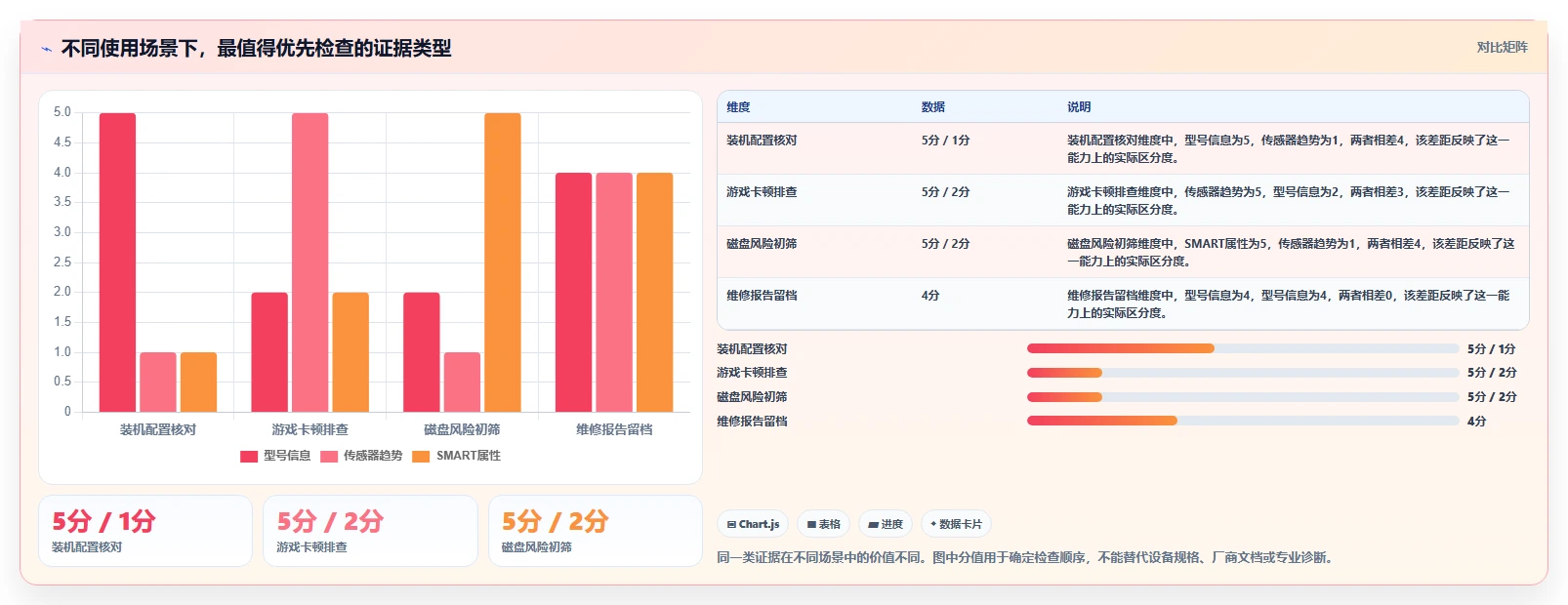Screen dimensions: 1568x605
Task: Click the description text in 磁盘风险初筛 table row
Action: click(x=1291, y=253)
